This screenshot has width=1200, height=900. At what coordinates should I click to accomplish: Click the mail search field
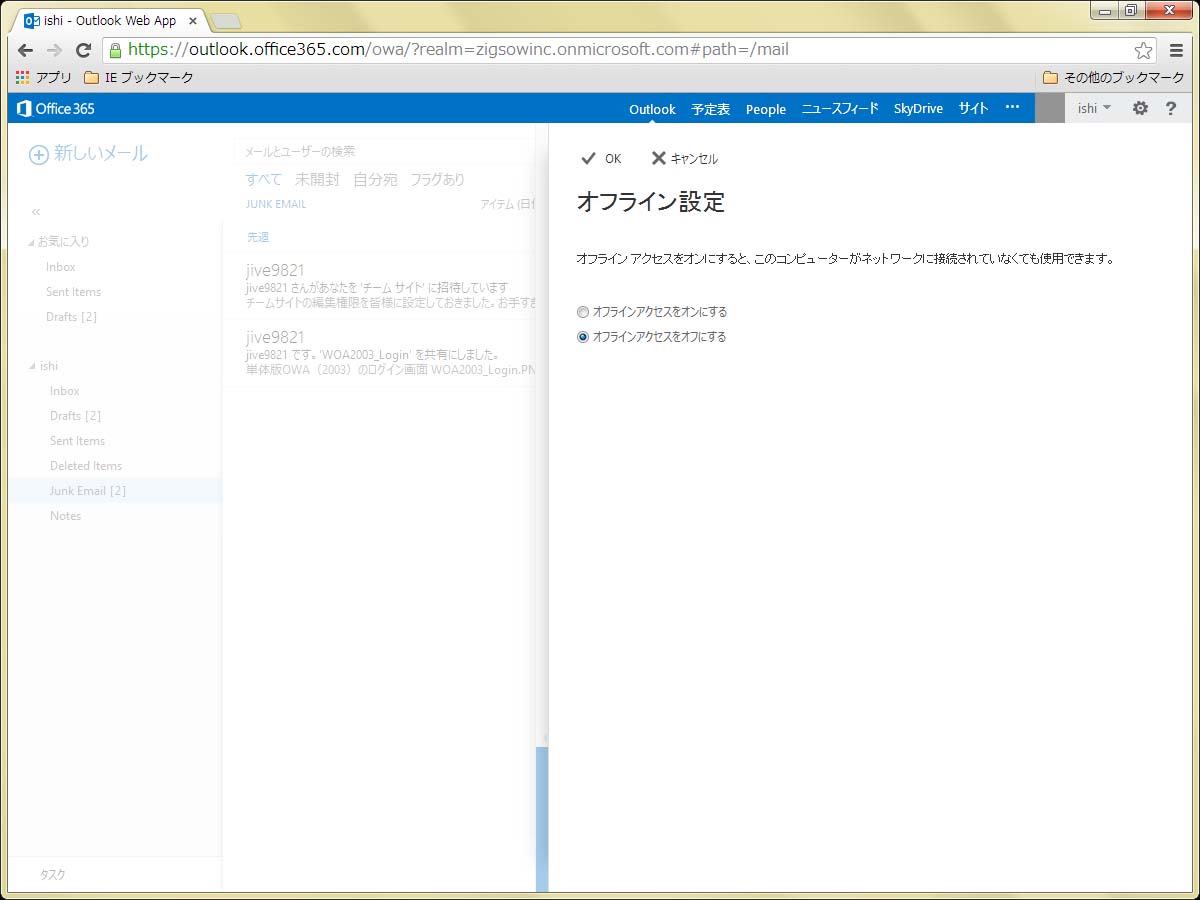pyautogui.click(x=385, y=151)
